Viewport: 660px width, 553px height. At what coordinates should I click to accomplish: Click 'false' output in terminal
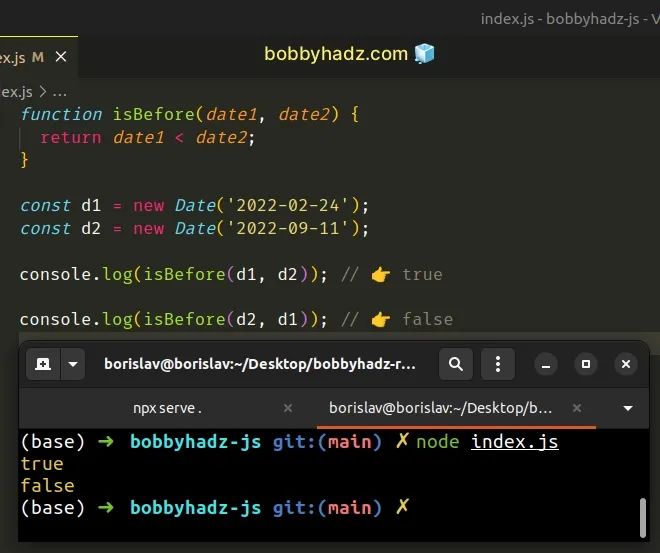tap(48, 486)
